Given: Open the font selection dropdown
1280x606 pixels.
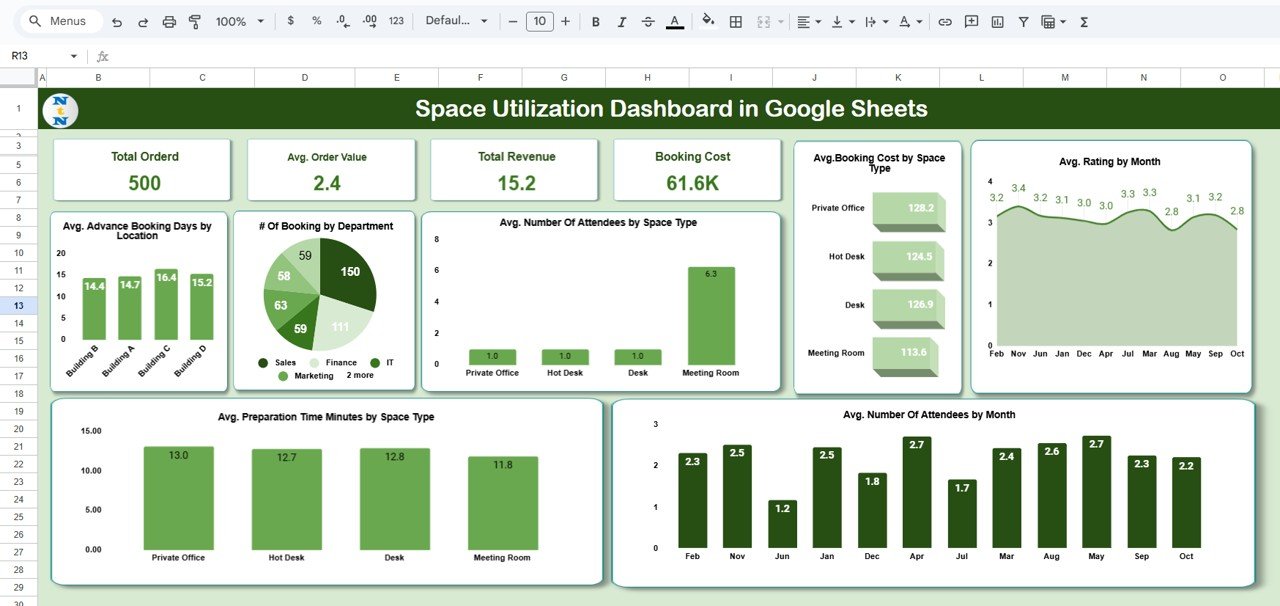Looking at the screenshot, I should coord(456,21).
